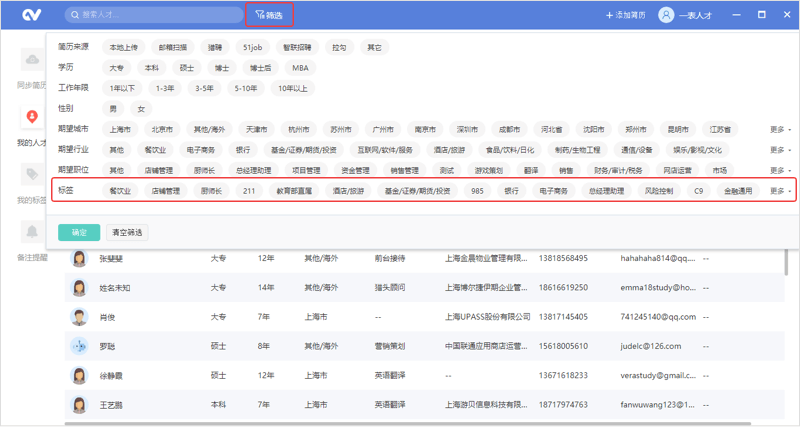Click the avatar of 姓名未知
This screenshot has height=427, width=800.
[x=79, y=288]
